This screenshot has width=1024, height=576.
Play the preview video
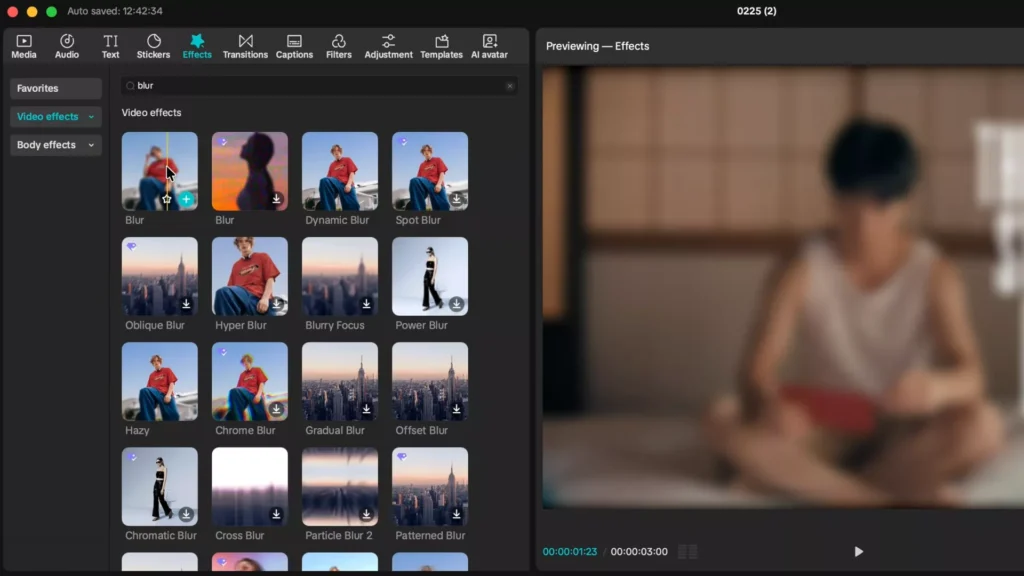tap(858, 551)
